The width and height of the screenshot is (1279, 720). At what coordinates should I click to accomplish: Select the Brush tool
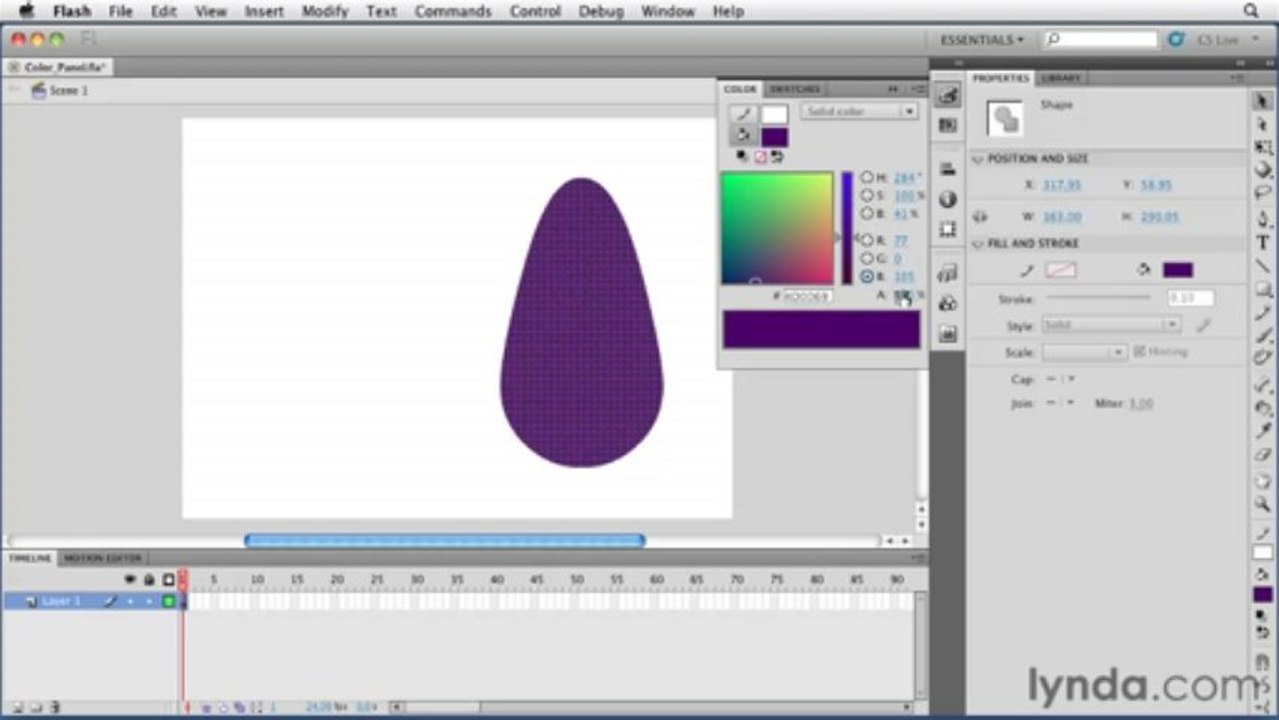1263,336
